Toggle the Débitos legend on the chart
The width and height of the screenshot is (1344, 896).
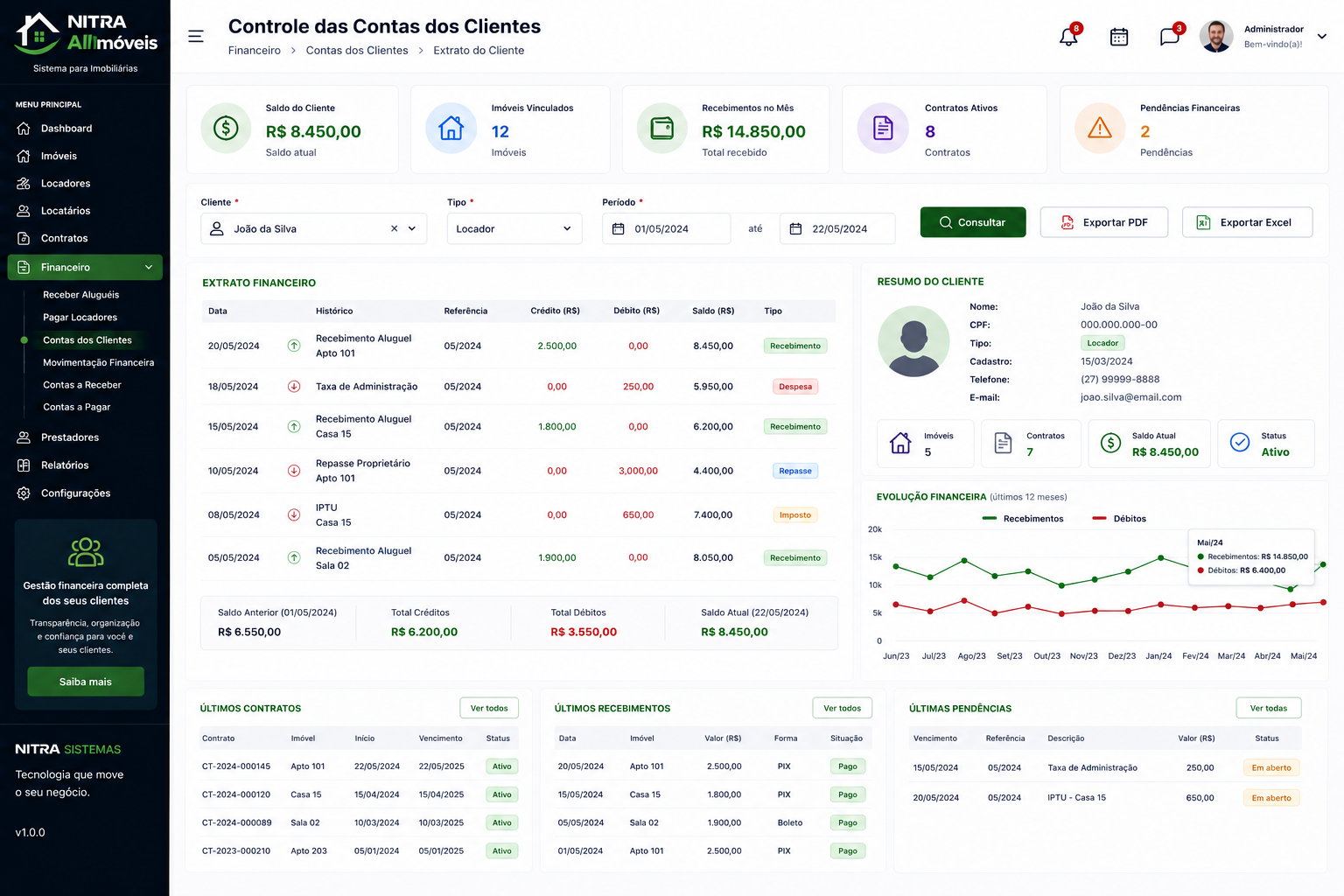(x=1119, y=519)
